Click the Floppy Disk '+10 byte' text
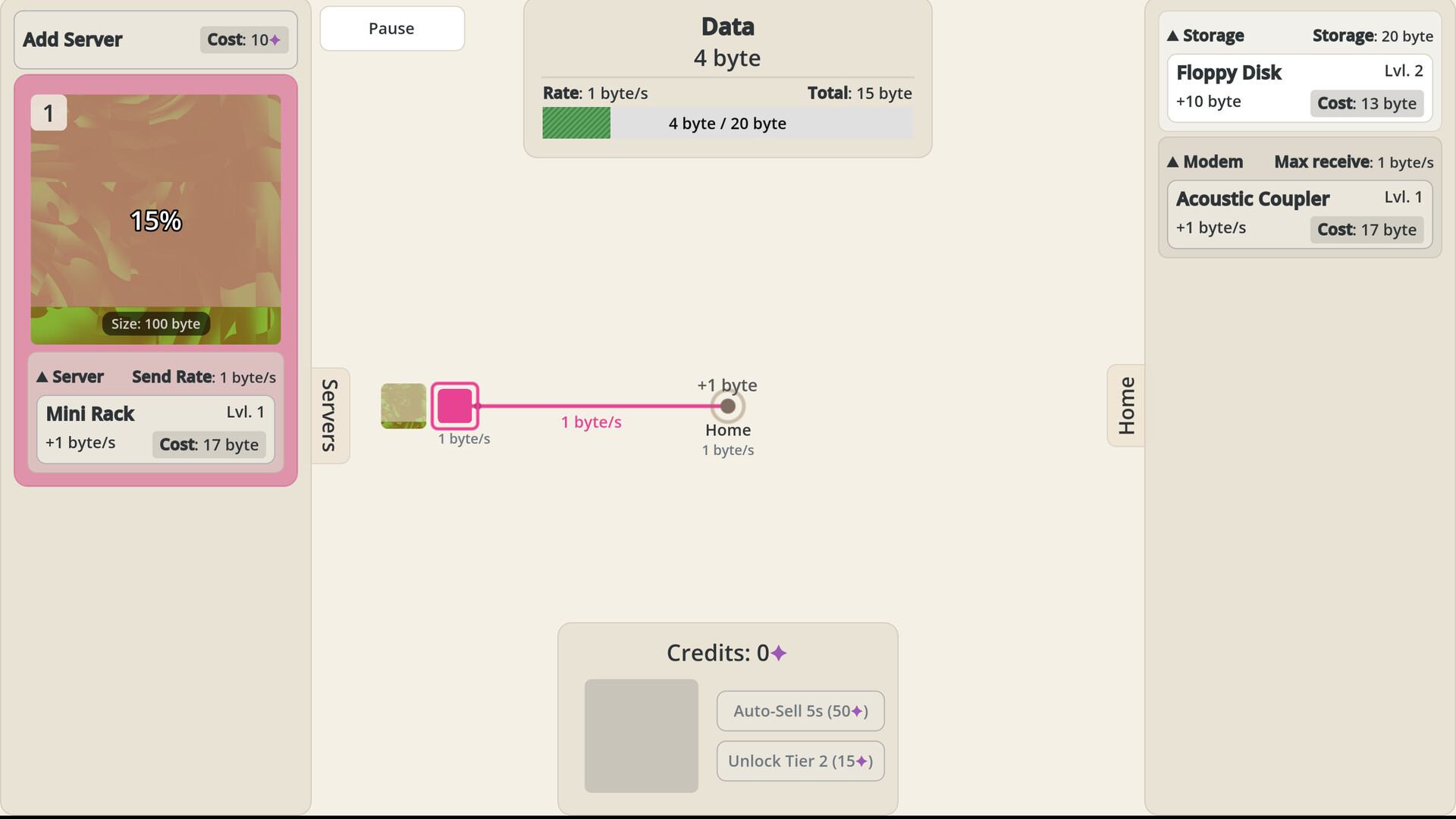 point(1209,102)
